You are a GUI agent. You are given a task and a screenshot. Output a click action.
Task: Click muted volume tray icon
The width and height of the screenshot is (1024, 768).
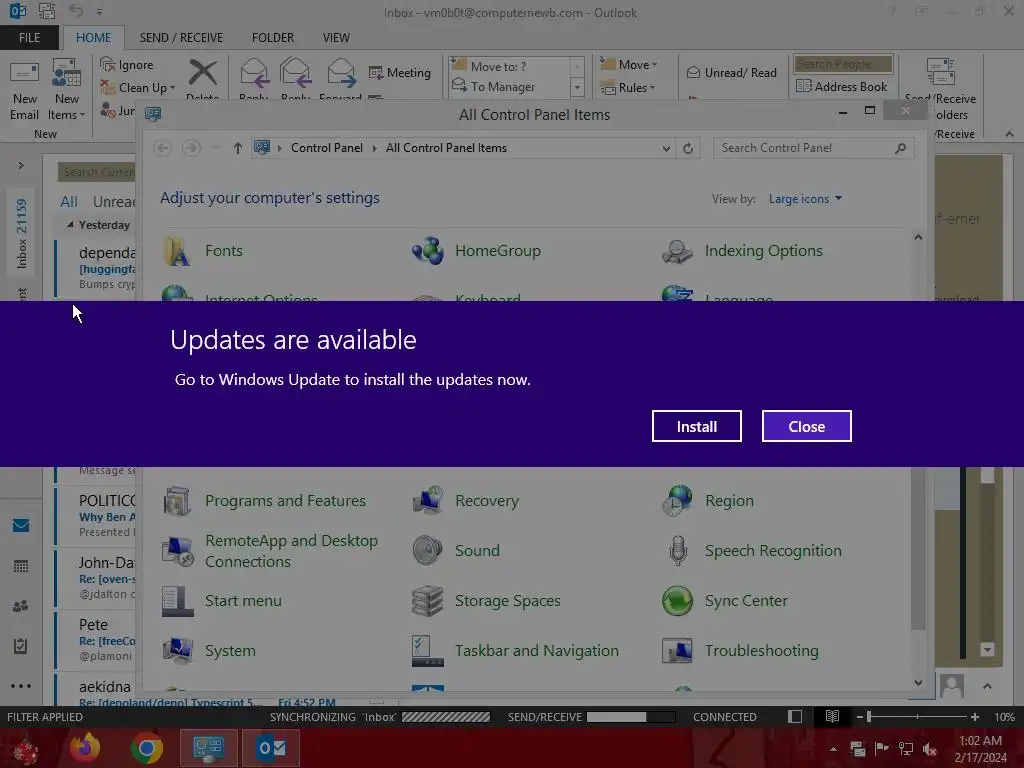[x=930, y=749]
